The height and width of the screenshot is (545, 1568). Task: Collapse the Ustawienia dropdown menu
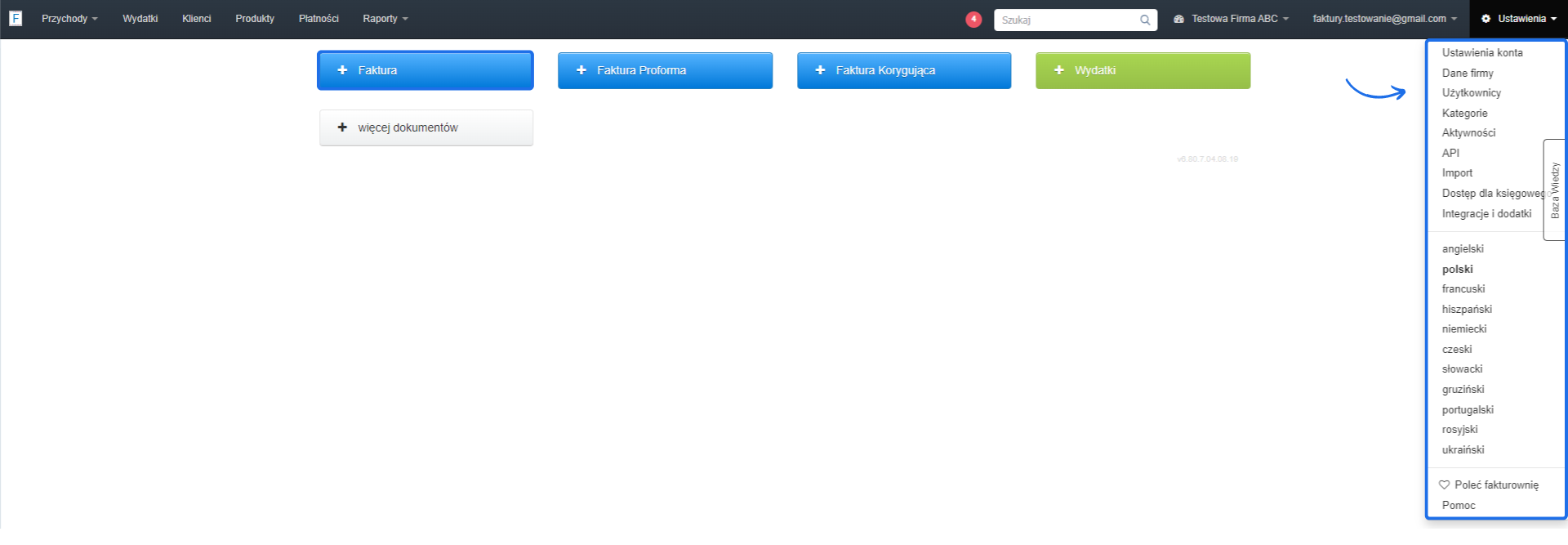(1519, 18)
